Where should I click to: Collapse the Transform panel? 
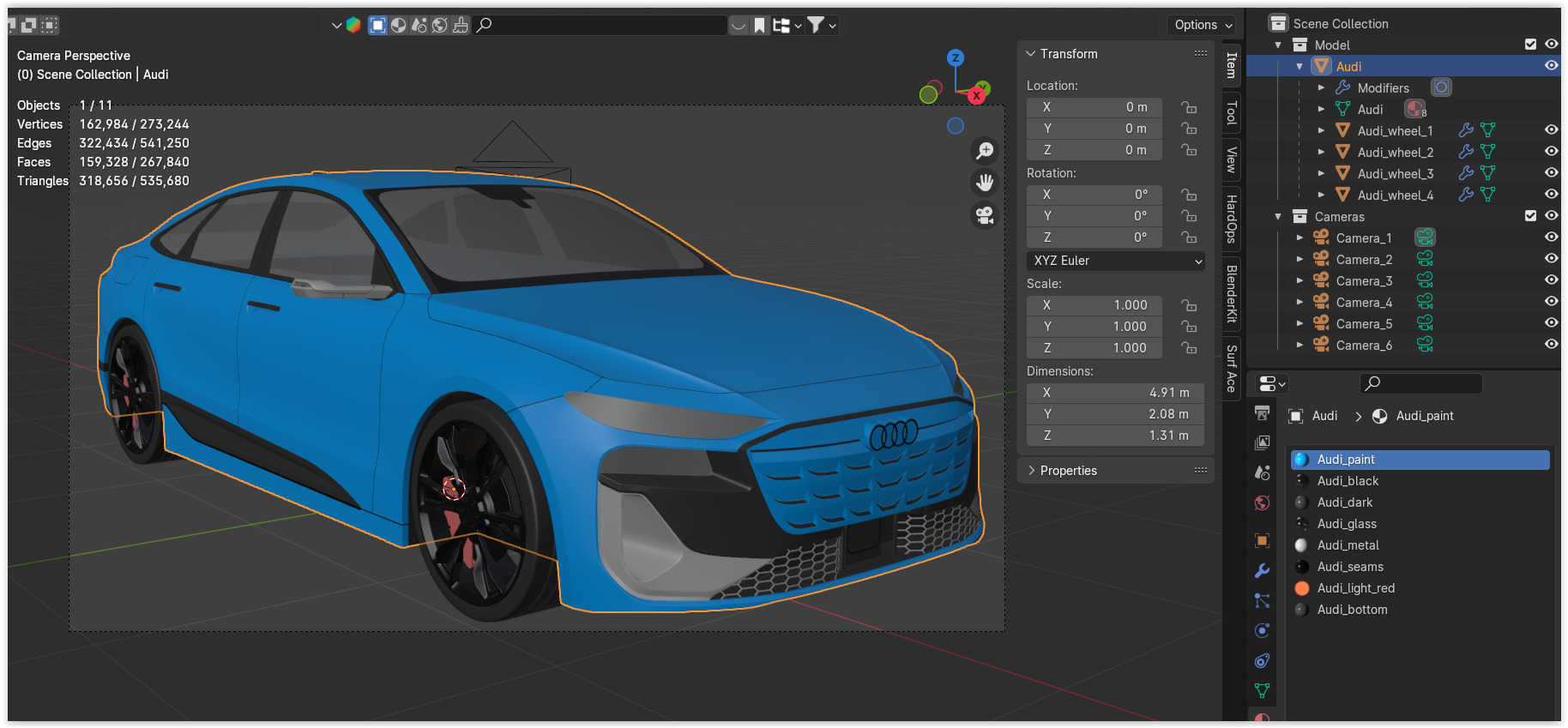(x=1031, y=54)
